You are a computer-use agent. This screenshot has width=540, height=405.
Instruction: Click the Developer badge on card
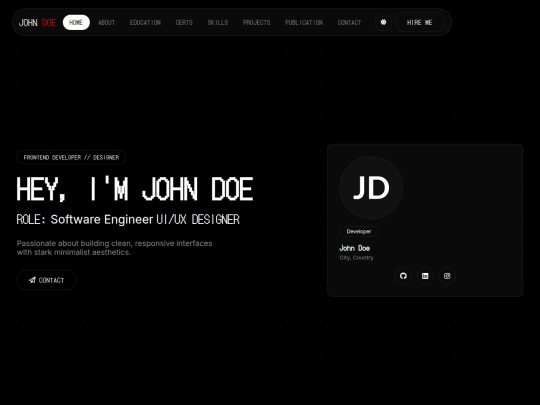point(359,231)
